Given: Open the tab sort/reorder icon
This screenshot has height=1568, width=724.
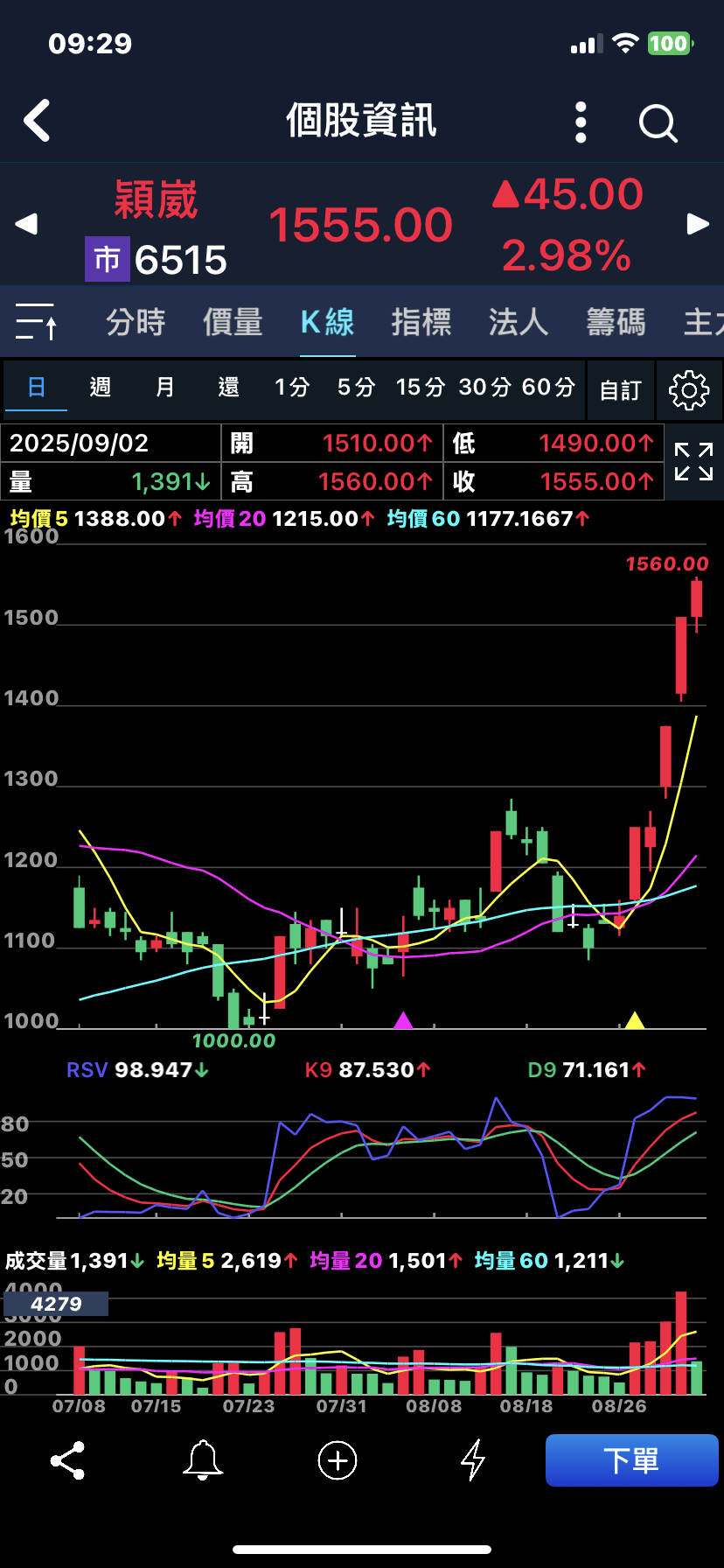Looking at the screenshot, I should 37,322.
